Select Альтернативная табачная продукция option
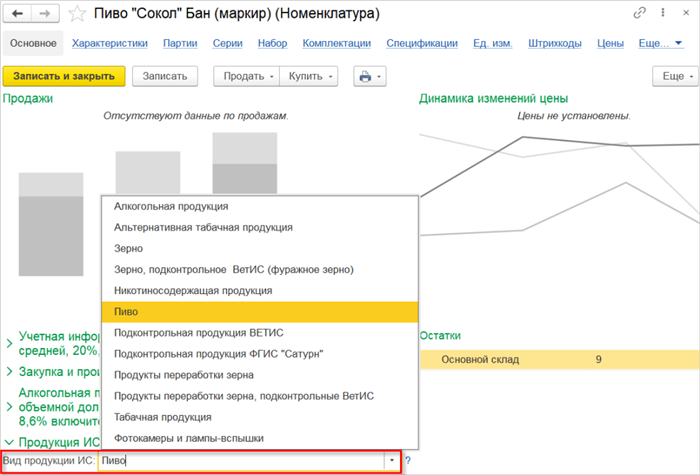 [260, 227]
